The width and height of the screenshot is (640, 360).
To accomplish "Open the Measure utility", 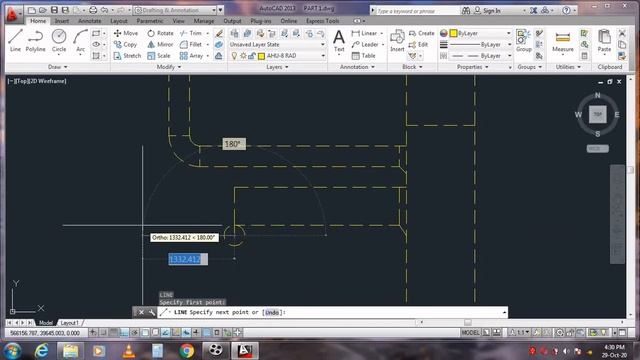I will tap(562, 41).
